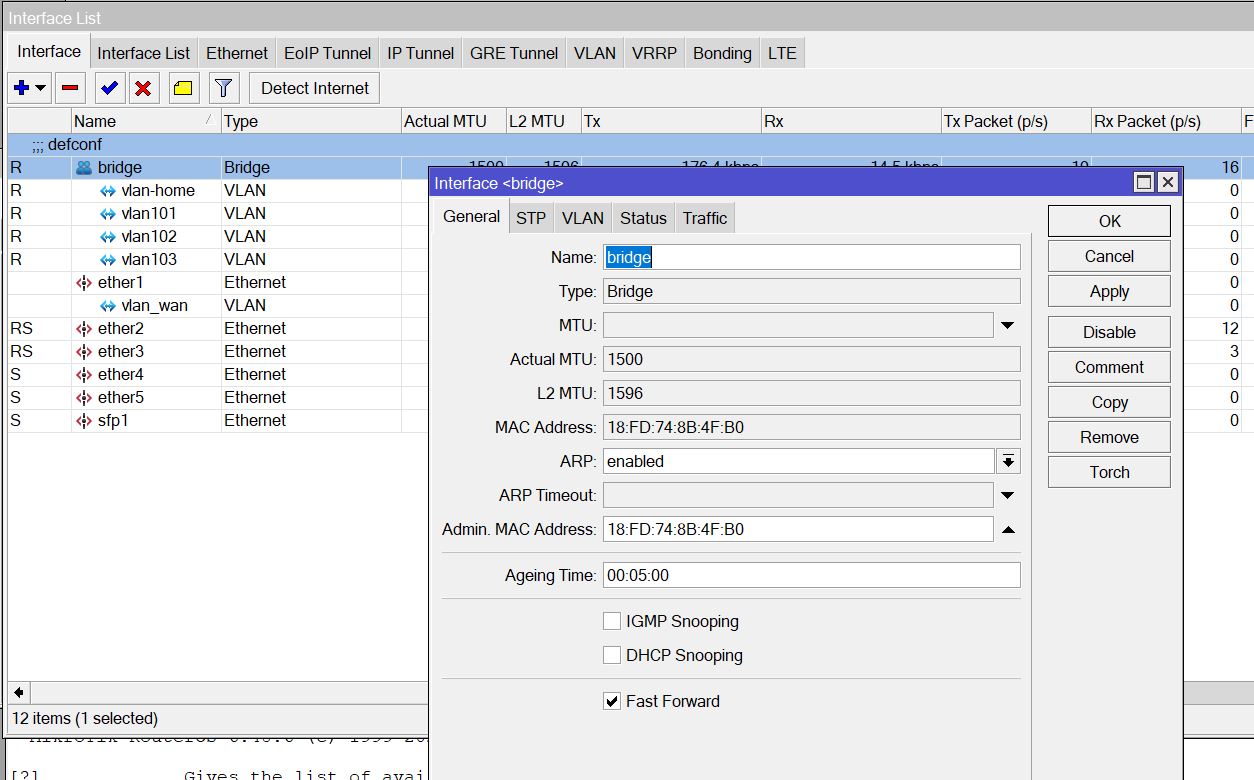
Task: Enable the IGMP Snooping checkbox
Action: click(612, 622)
